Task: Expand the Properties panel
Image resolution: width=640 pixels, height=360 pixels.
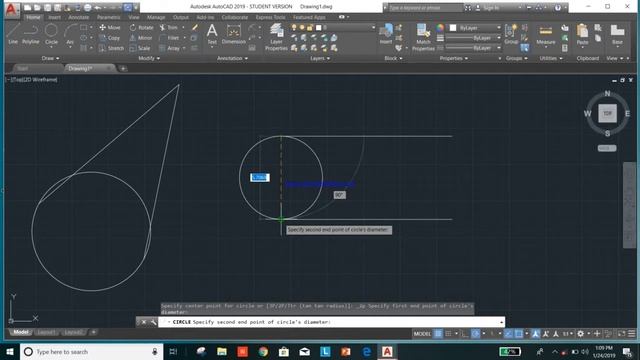Action: tap(453, 58)
